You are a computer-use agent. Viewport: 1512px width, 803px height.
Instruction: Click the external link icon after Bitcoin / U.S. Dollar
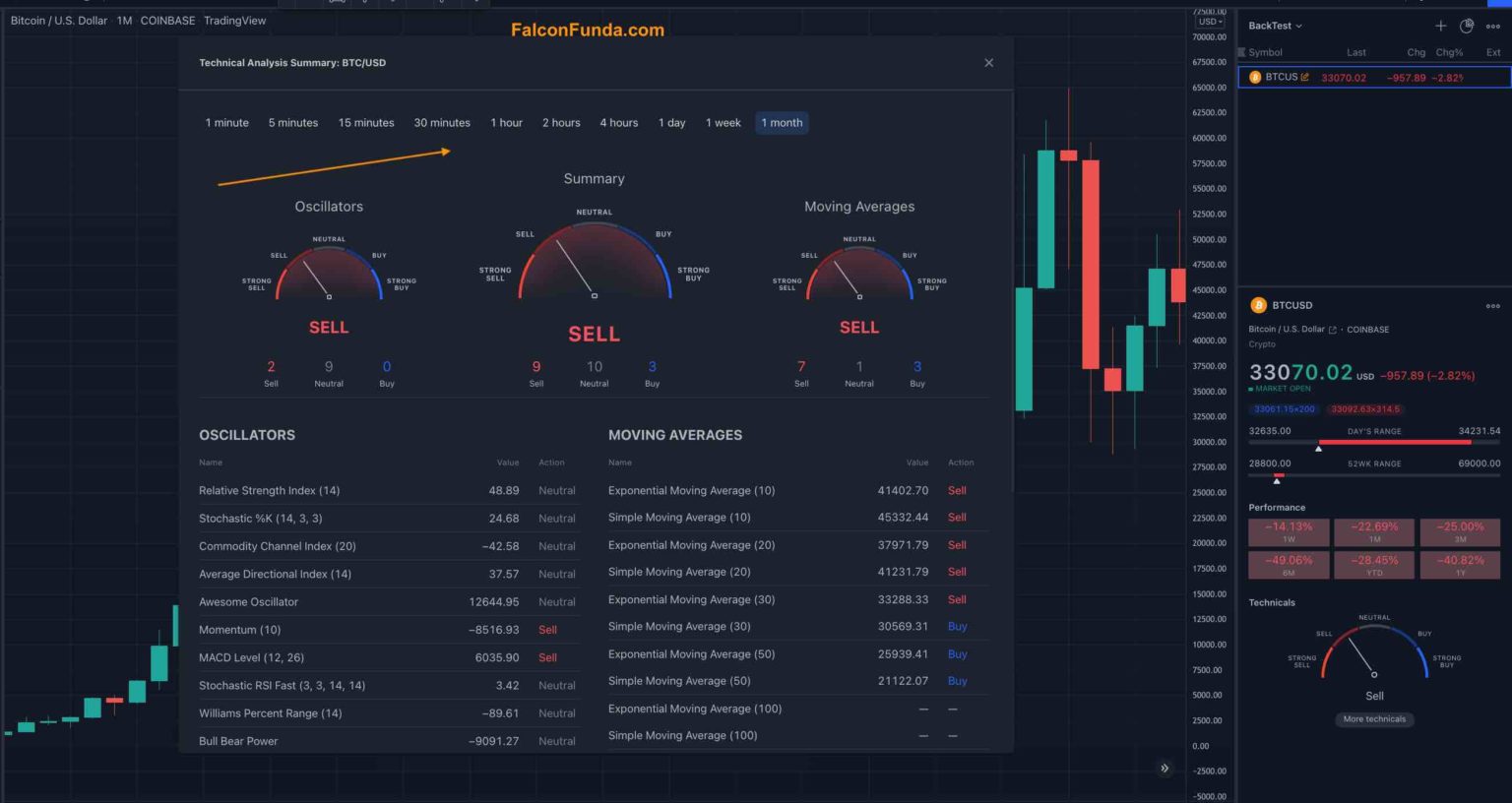(x=1333, y=330)
